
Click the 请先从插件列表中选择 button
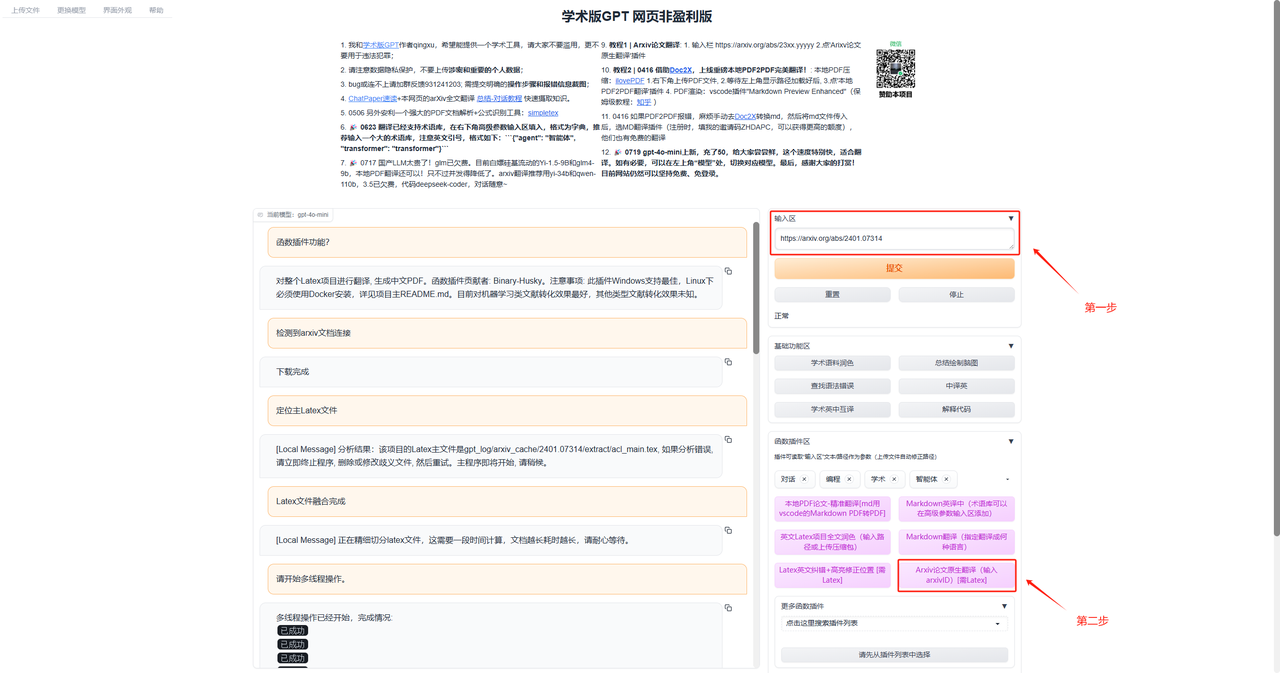(894, 654)
